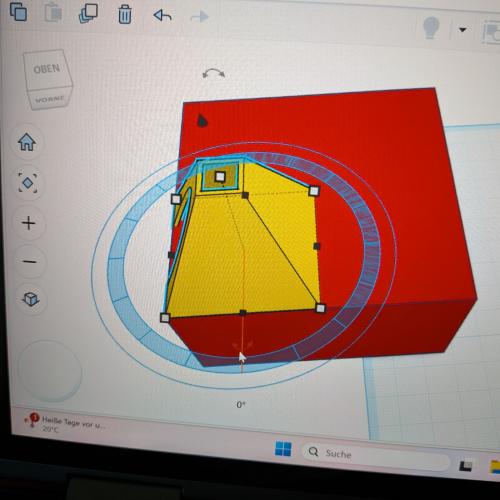
Task: Toggle perspective orthographic view cube icon
Action: click(31, 299)
